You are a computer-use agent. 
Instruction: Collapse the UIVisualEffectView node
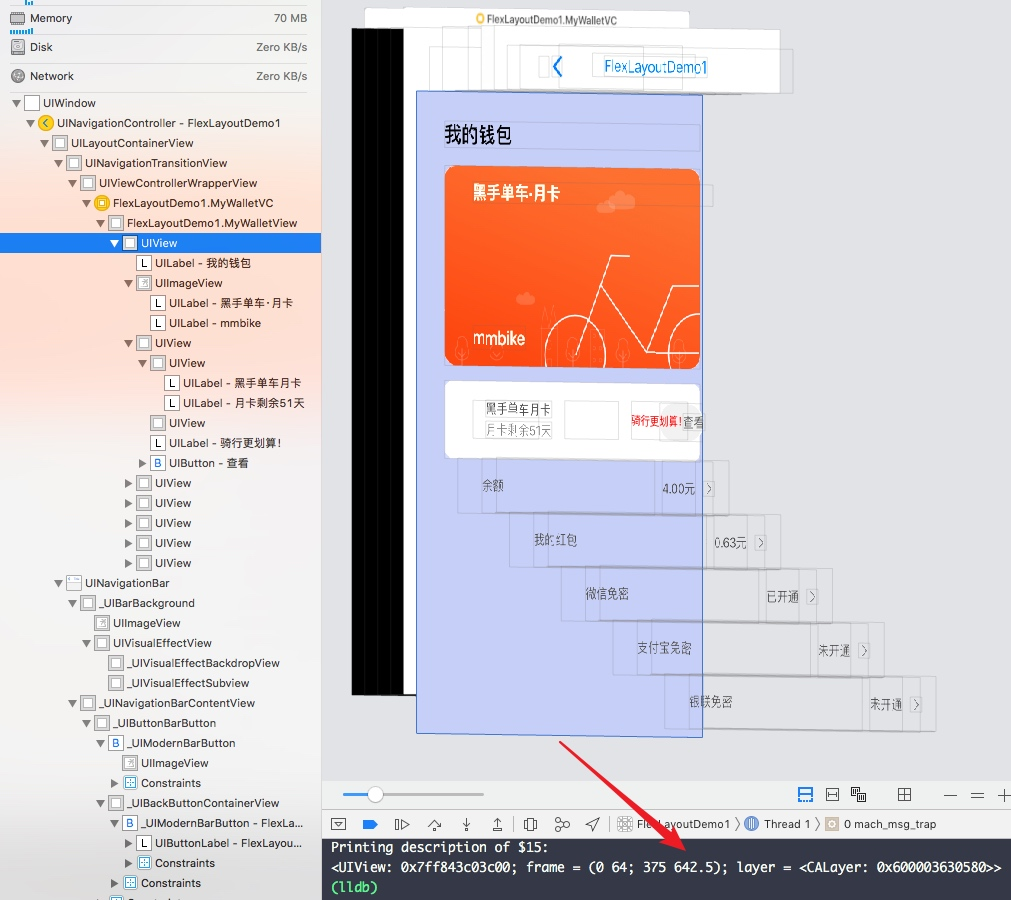pos(86,643)
